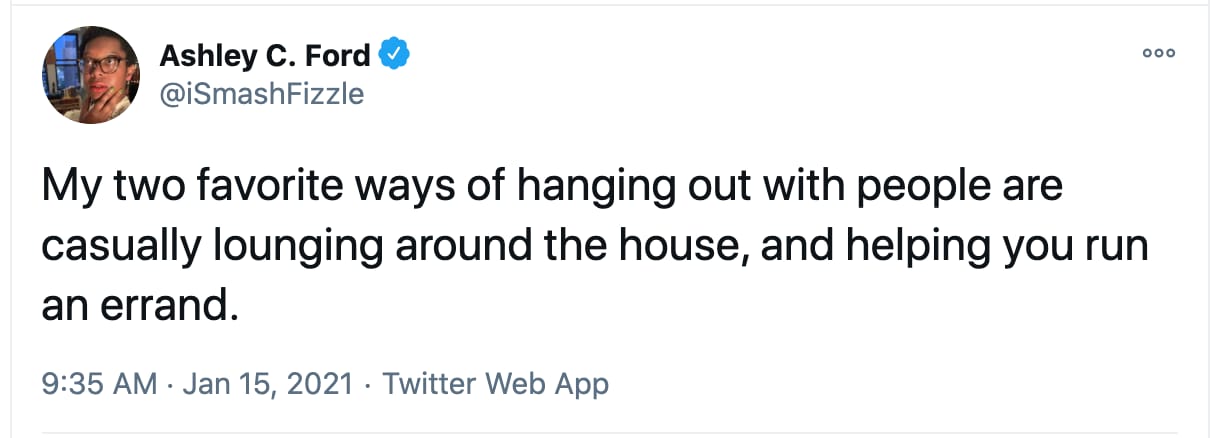Click the blue verified badge

pos(397,56)
